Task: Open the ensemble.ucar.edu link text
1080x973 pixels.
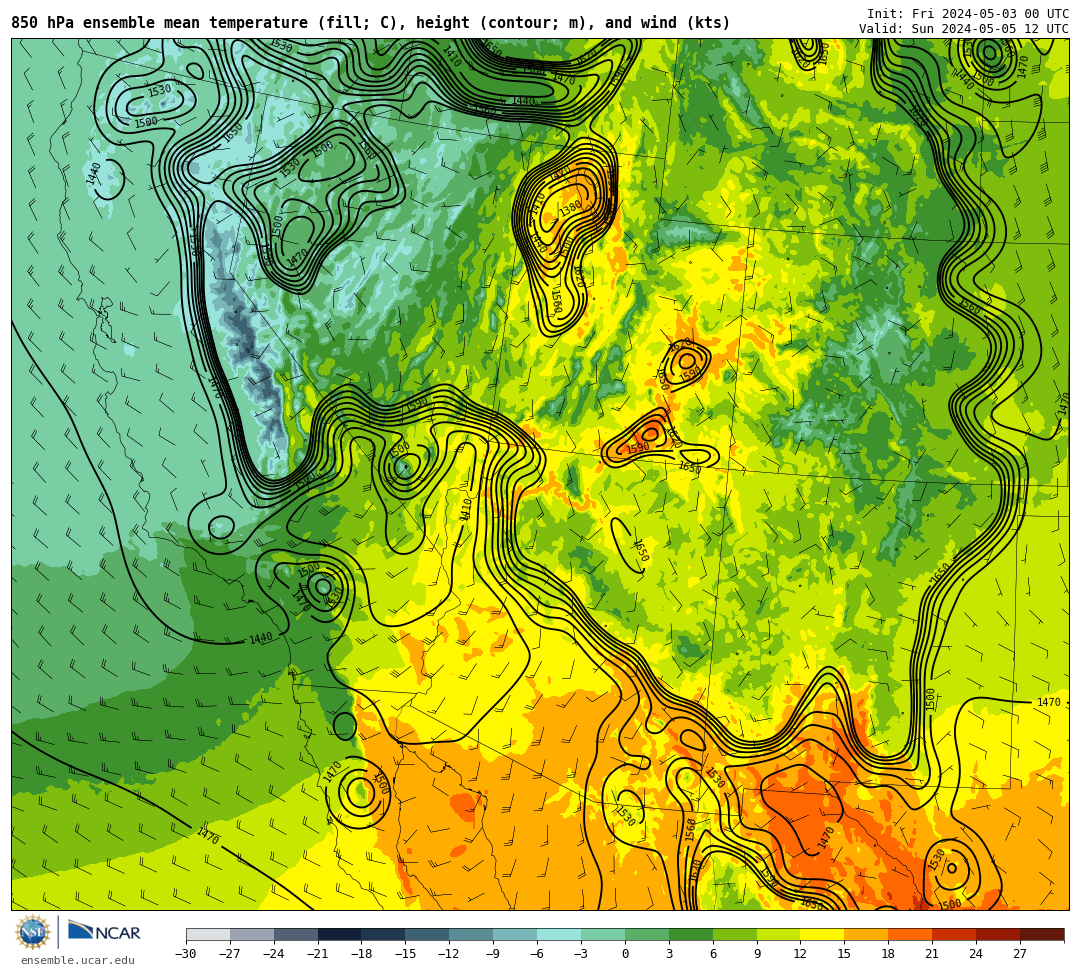Action: point(77,960)
